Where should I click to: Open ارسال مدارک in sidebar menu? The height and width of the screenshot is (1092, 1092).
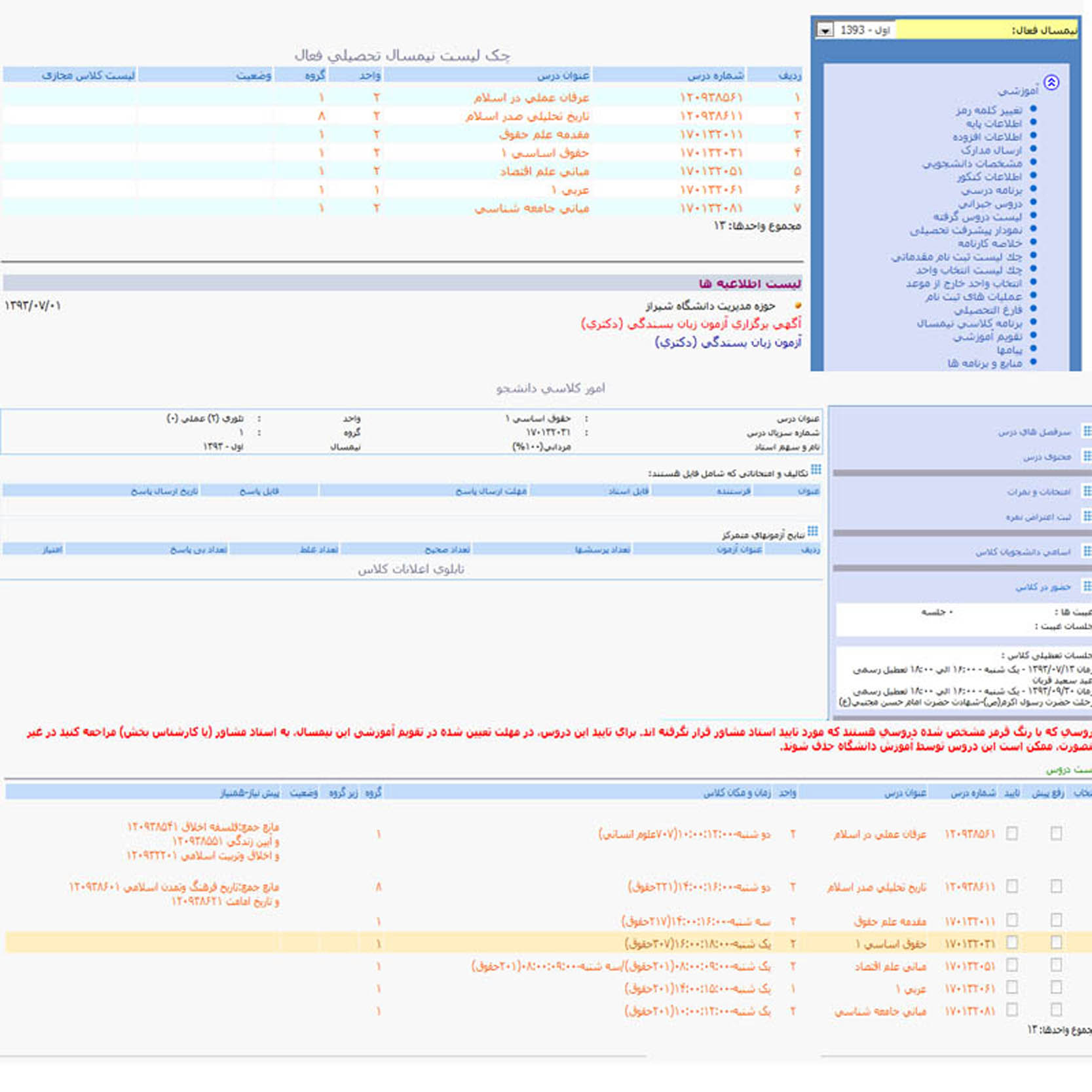[x=992, y=150]
